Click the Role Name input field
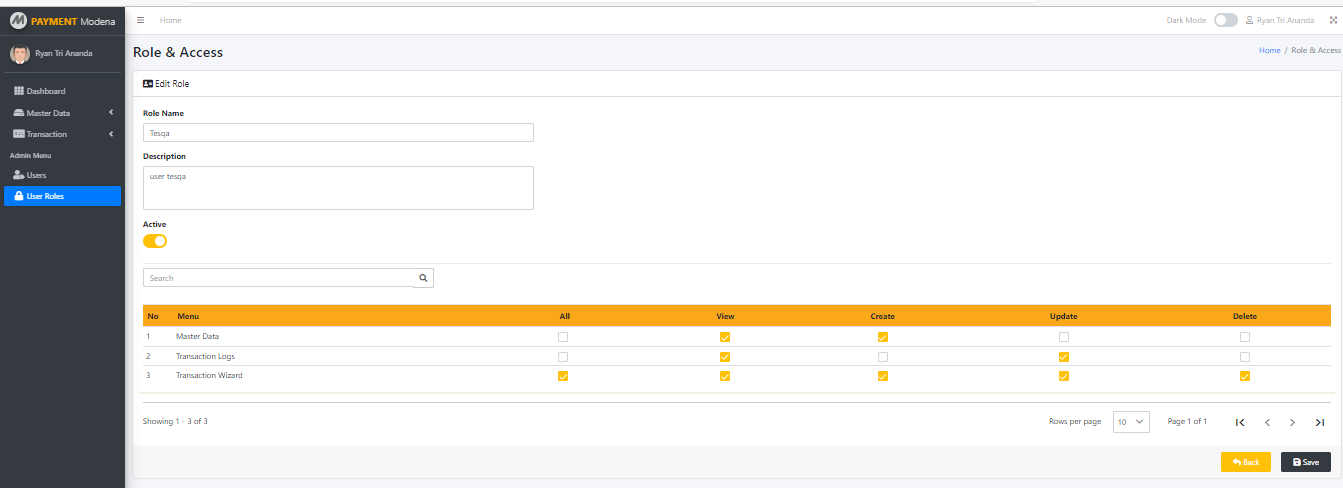Screen dimensions: 1343x488 point(338,132)
